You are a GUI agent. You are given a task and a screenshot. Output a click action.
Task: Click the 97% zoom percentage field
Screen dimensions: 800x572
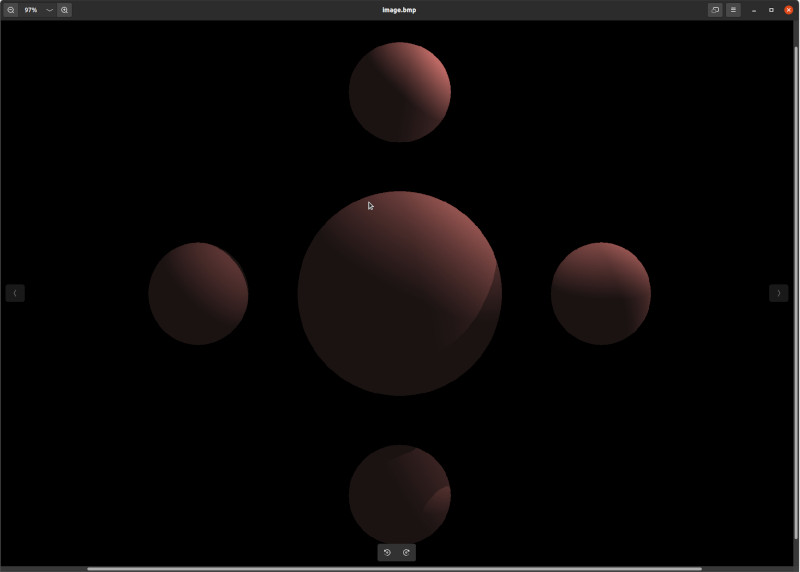31,10
